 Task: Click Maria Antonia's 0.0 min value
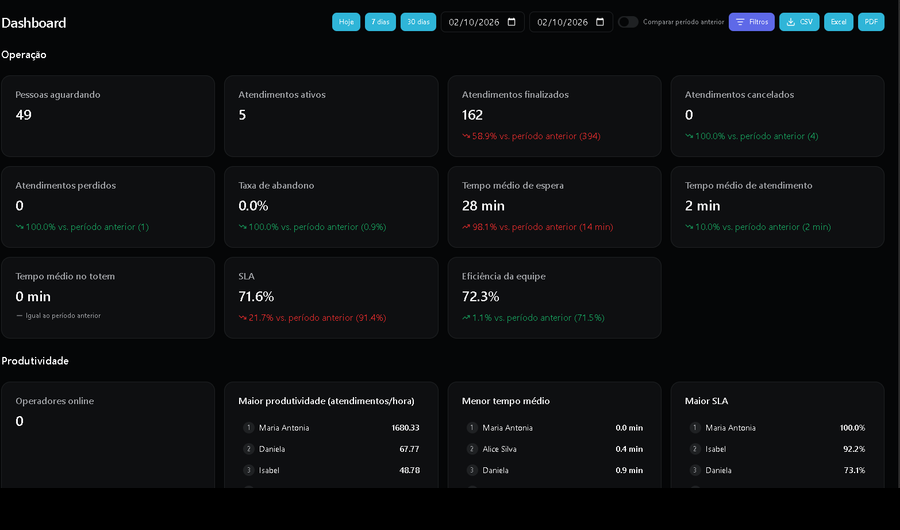[x=629, y=428]
